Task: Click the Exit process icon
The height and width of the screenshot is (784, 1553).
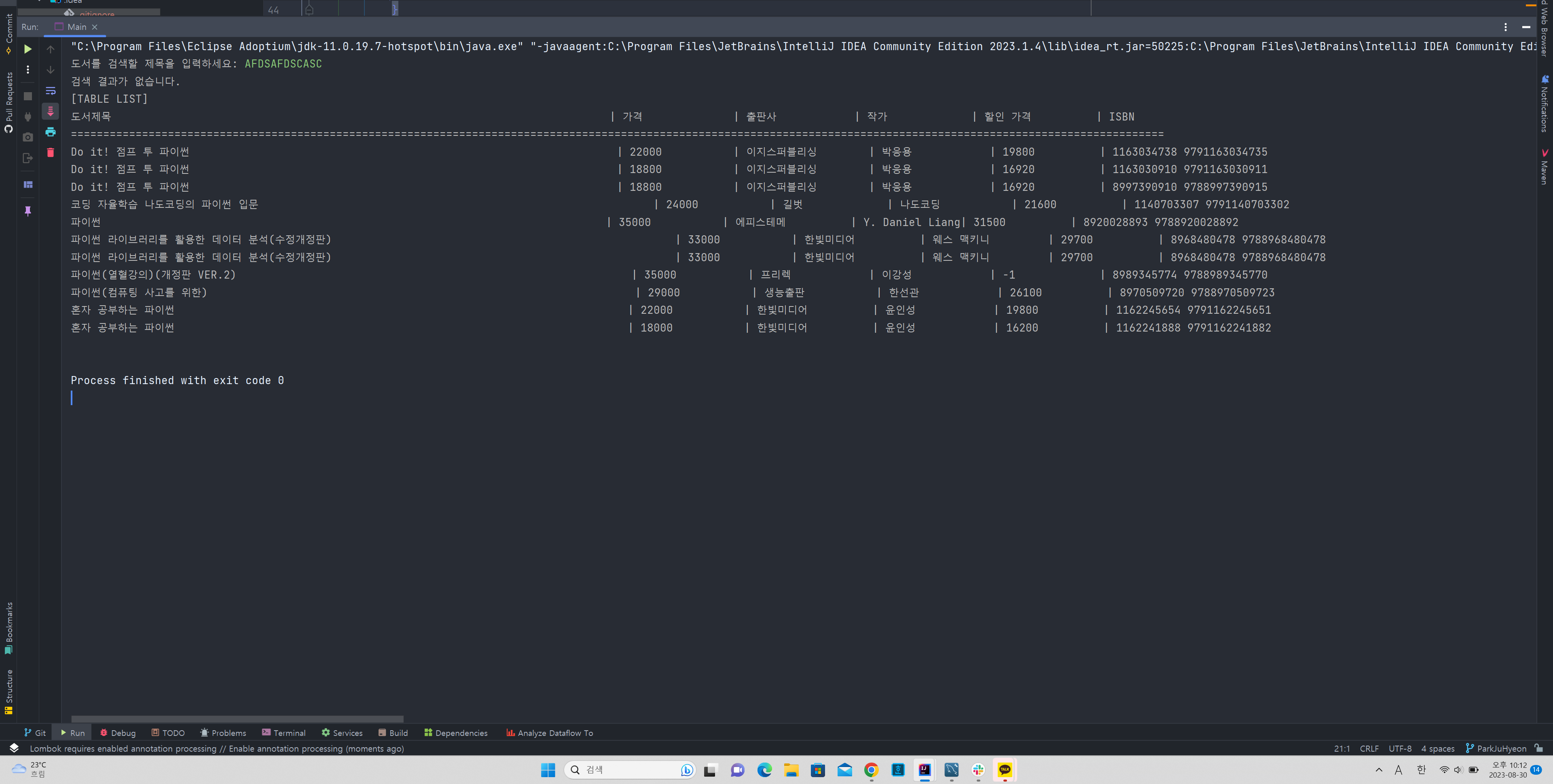Action: point(28,158)
